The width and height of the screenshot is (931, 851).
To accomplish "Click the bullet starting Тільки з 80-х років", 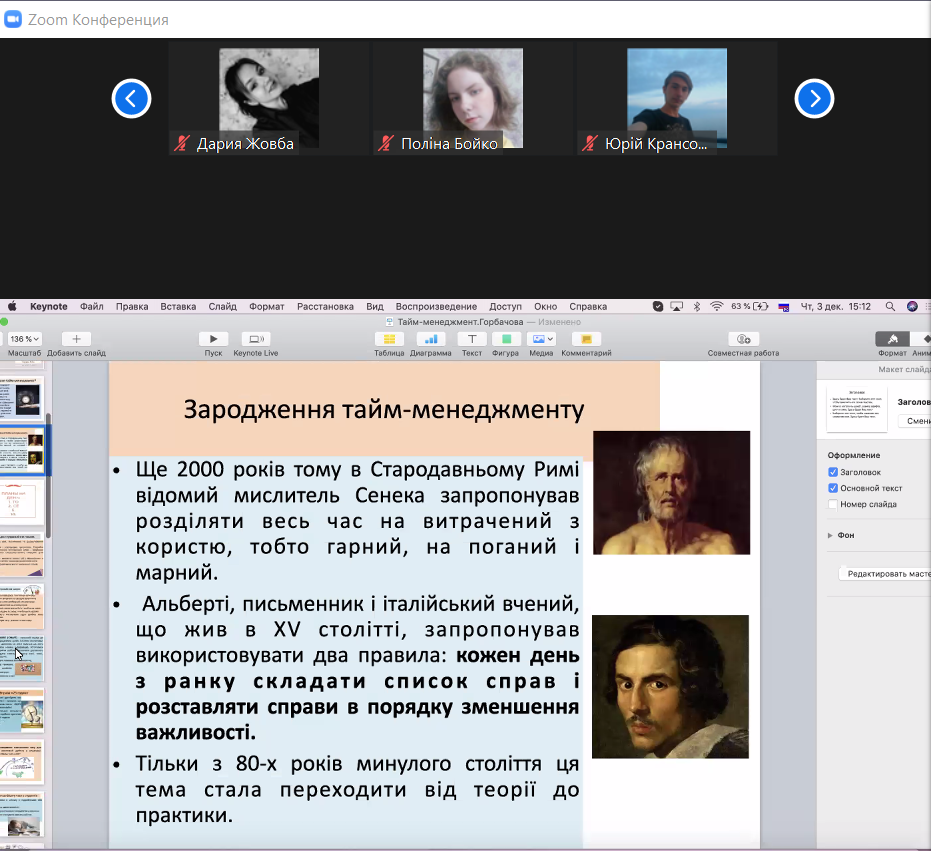I will coord(357,789).
